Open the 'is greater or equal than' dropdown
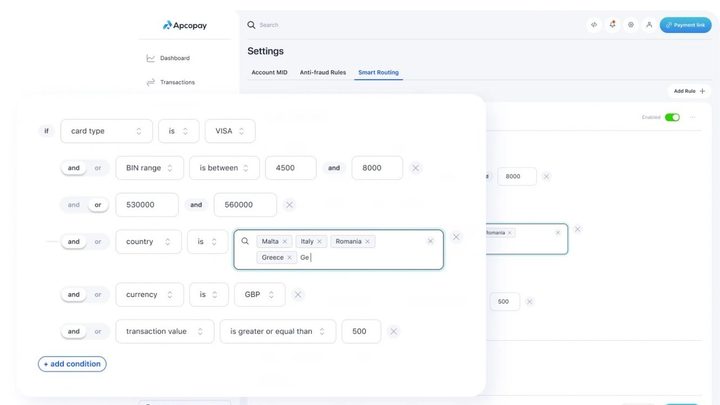 (278, 332)
